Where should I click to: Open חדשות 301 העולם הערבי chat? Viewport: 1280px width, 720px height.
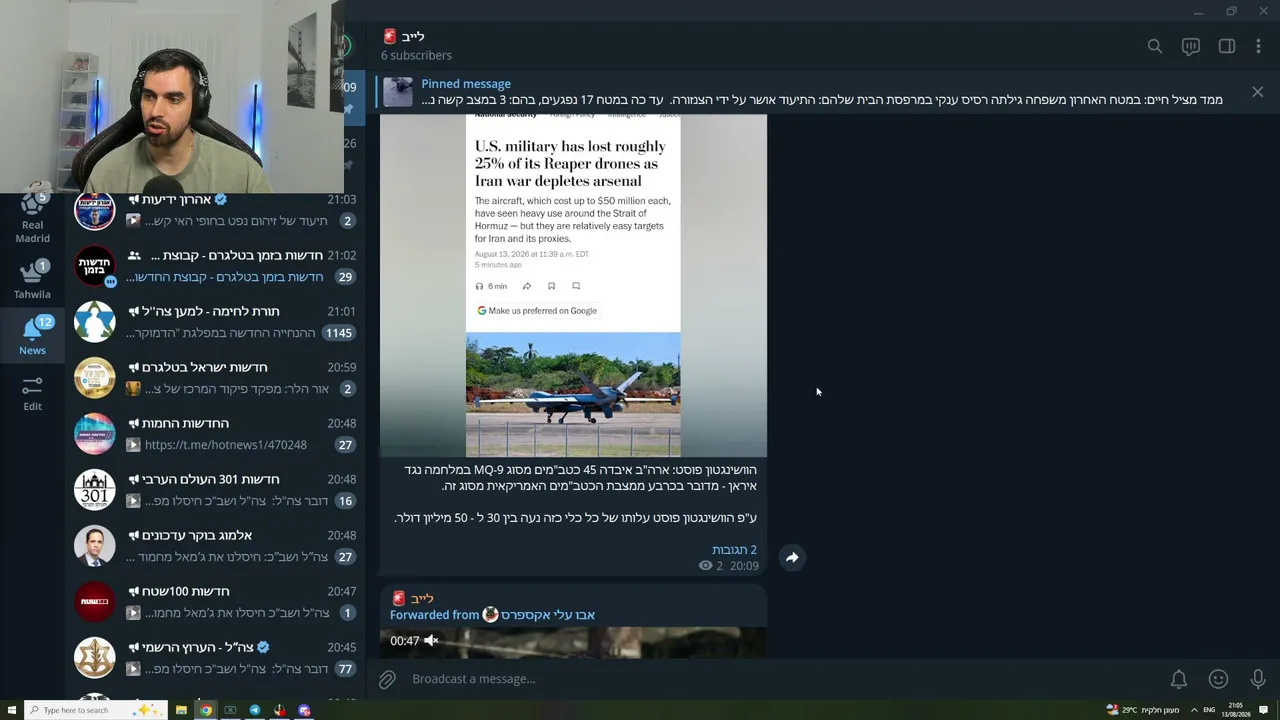(215, 490)
